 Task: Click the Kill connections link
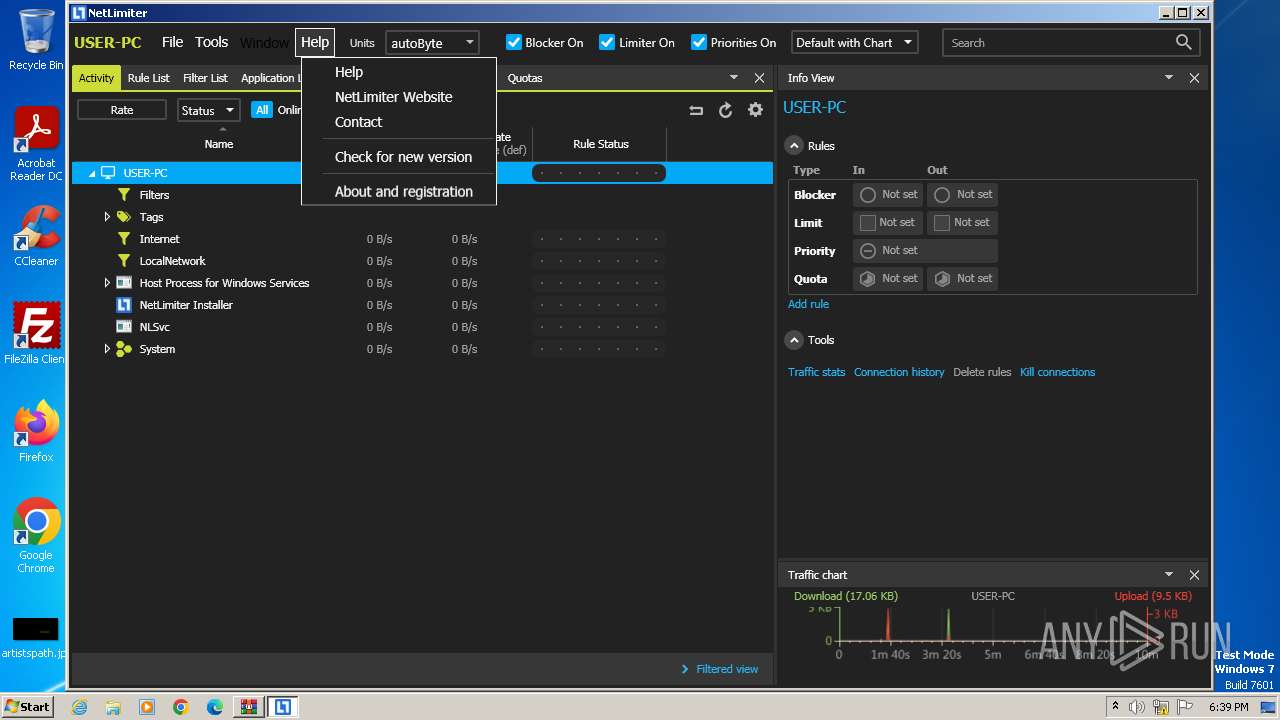(x=1057, y=372)
